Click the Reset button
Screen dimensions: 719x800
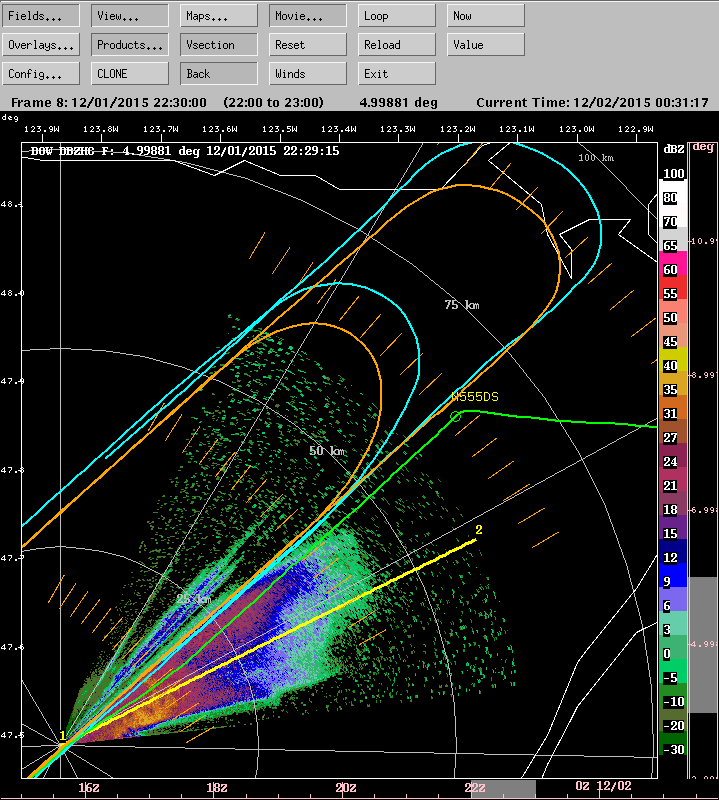308,45
